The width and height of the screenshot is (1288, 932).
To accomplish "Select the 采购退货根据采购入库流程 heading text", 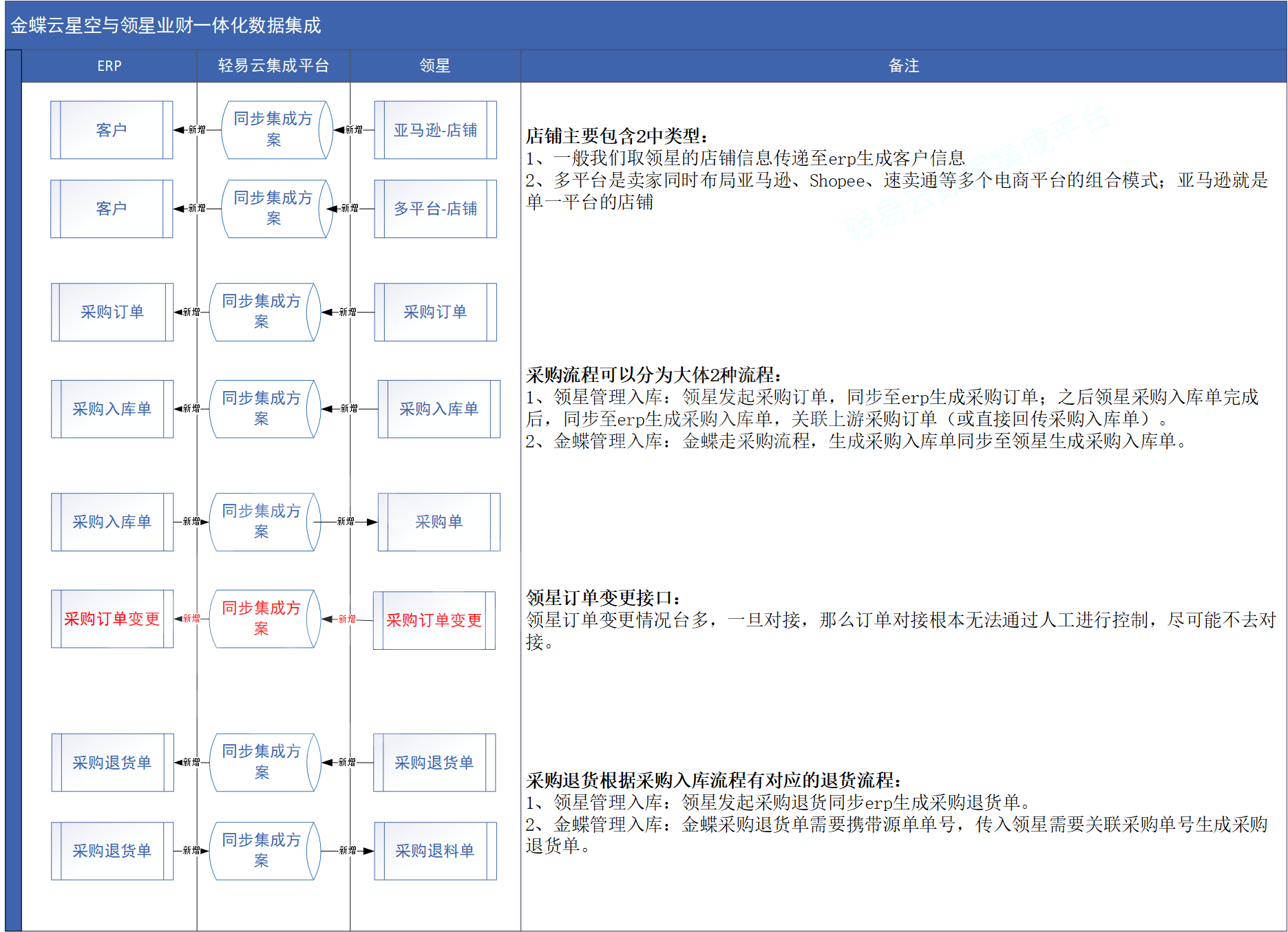I will [713, 780].
